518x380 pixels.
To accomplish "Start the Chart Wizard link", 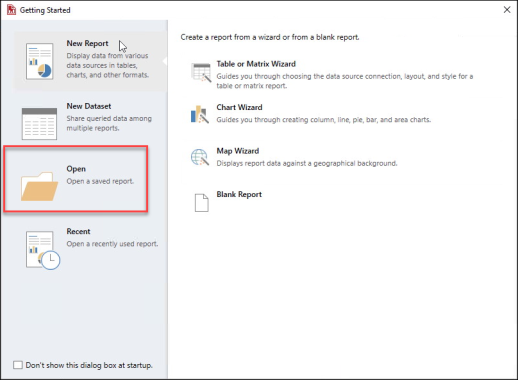I will (x=239, y=107).
